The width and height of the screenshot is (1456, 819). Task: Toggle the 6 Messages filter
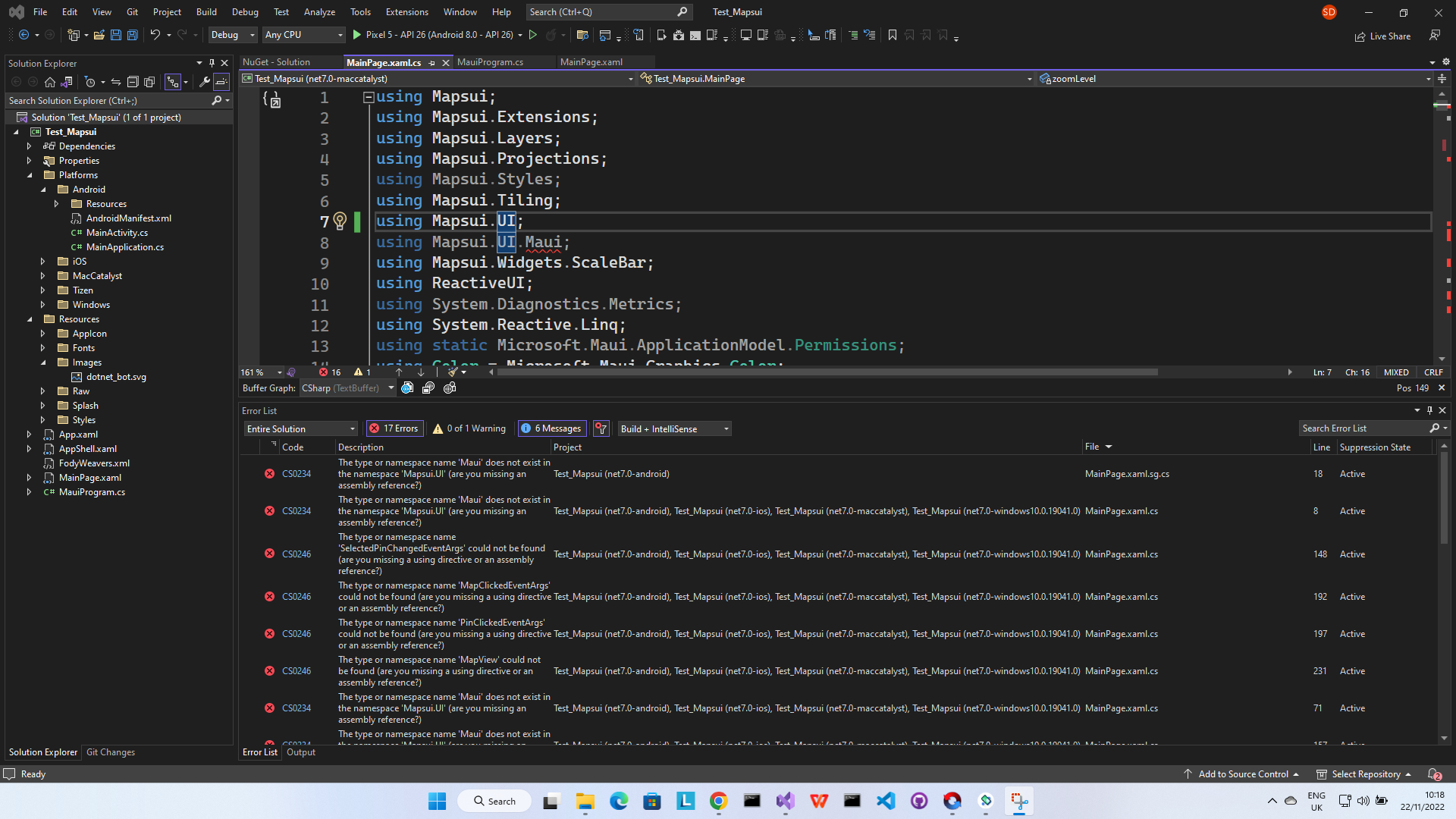click(552, 428)
